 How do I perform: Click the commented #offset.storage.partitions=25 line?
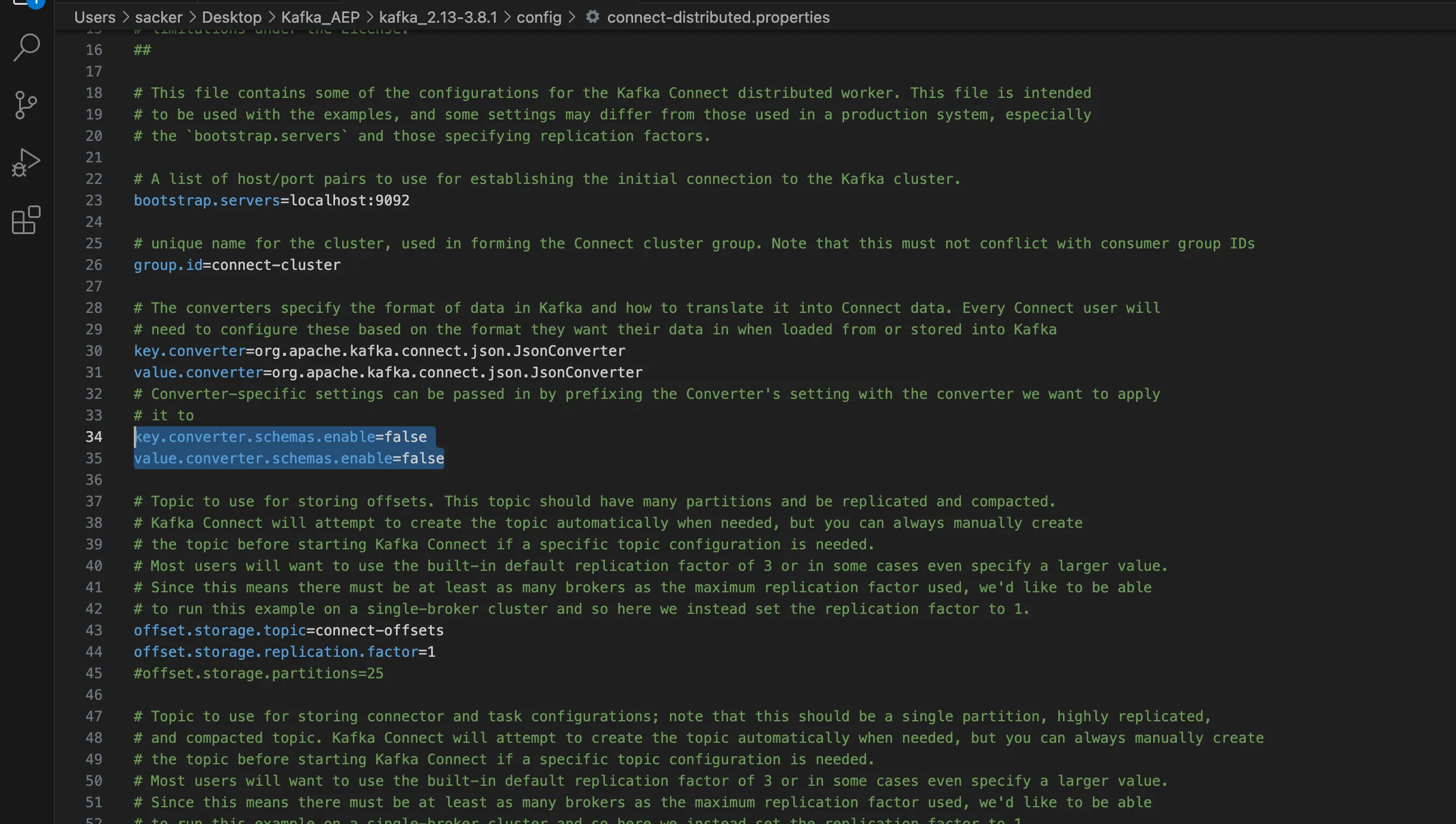pos(259,674)
